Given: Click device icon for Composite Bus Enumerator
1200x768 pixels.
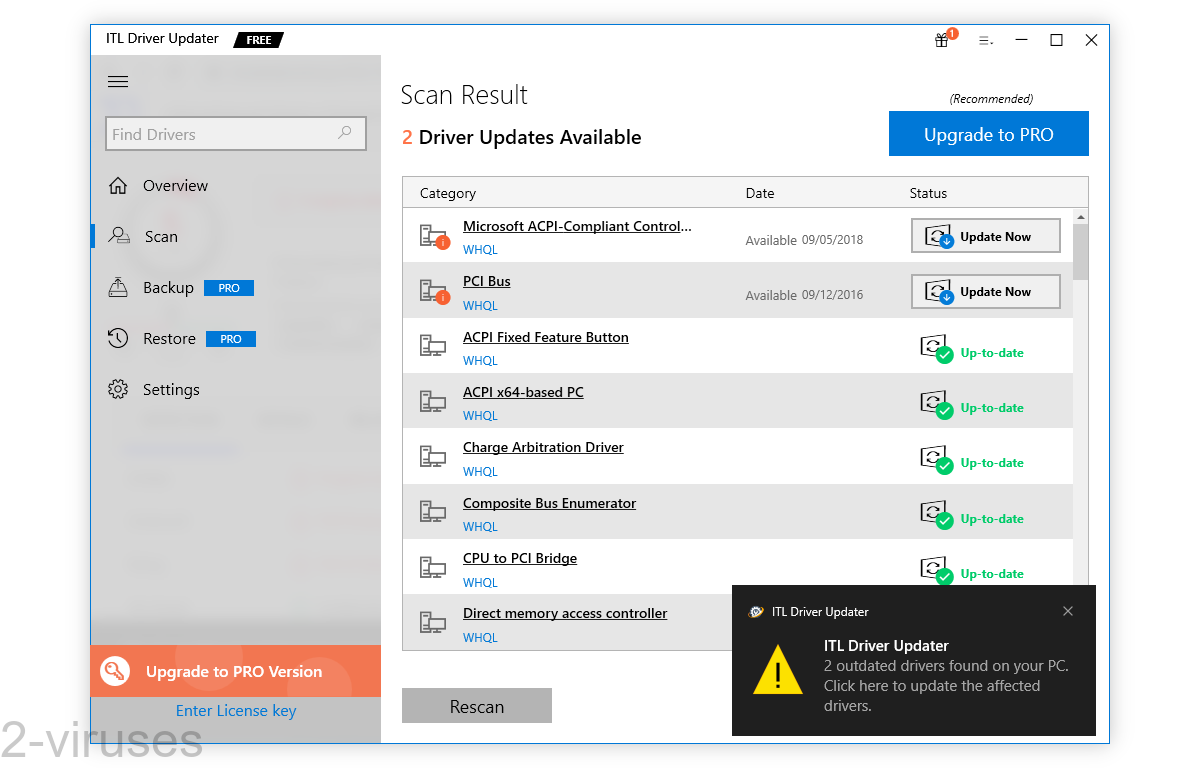Looking at the screenshot, I should 432,512.
